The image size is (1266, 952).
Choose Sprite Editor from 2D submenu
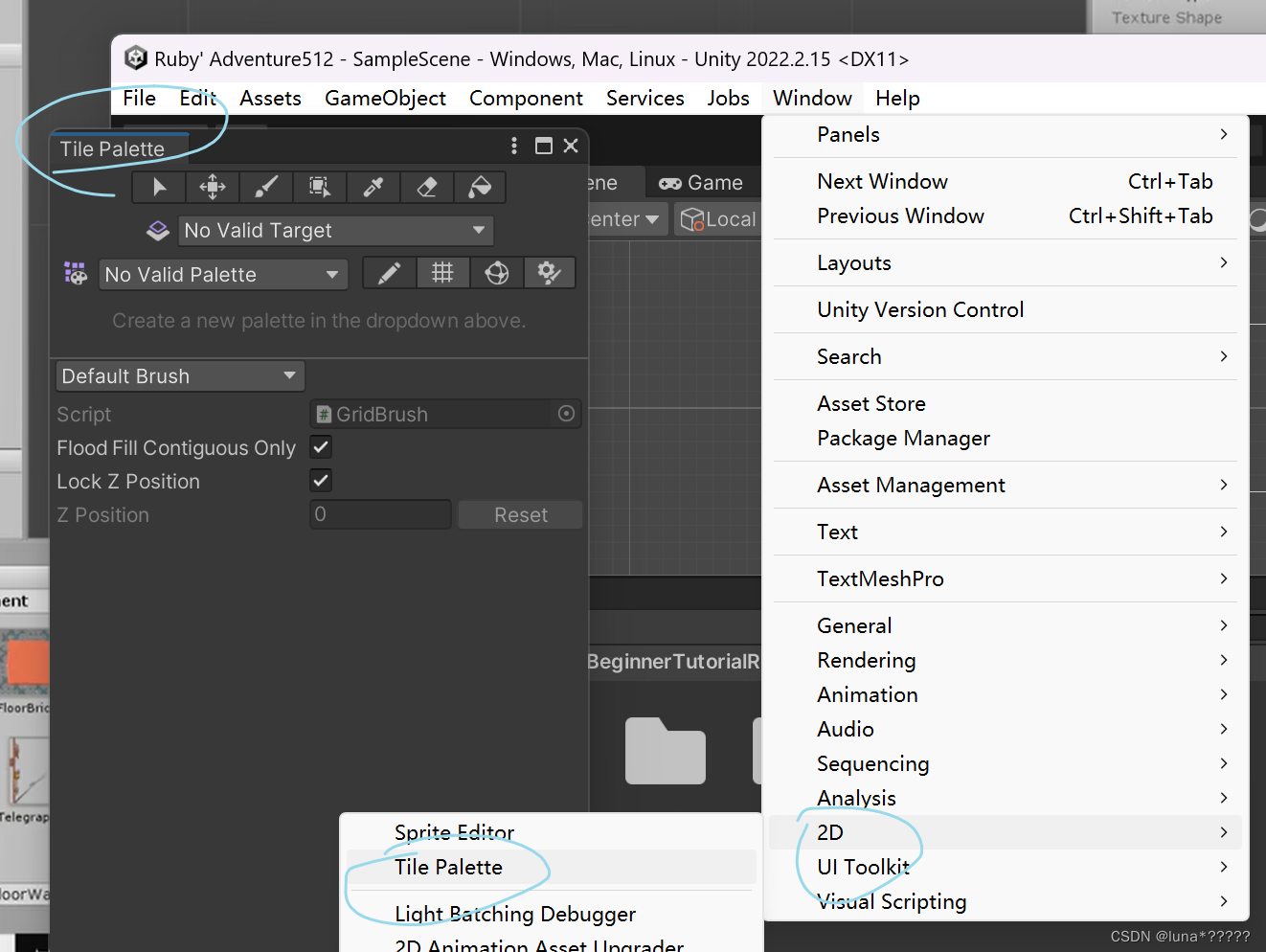(x=551, y=832)
